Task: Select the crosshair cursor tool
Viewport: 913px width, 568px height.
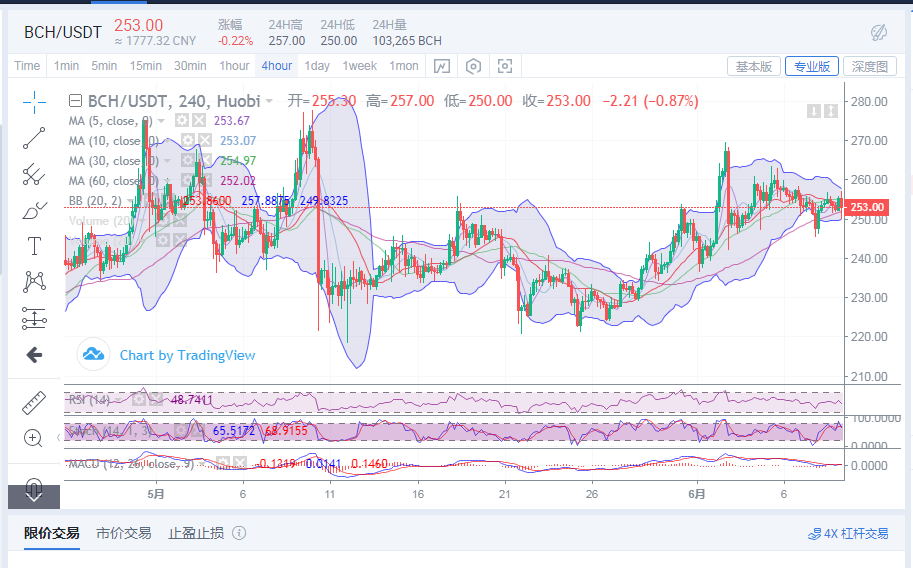Action: [34, 102]
